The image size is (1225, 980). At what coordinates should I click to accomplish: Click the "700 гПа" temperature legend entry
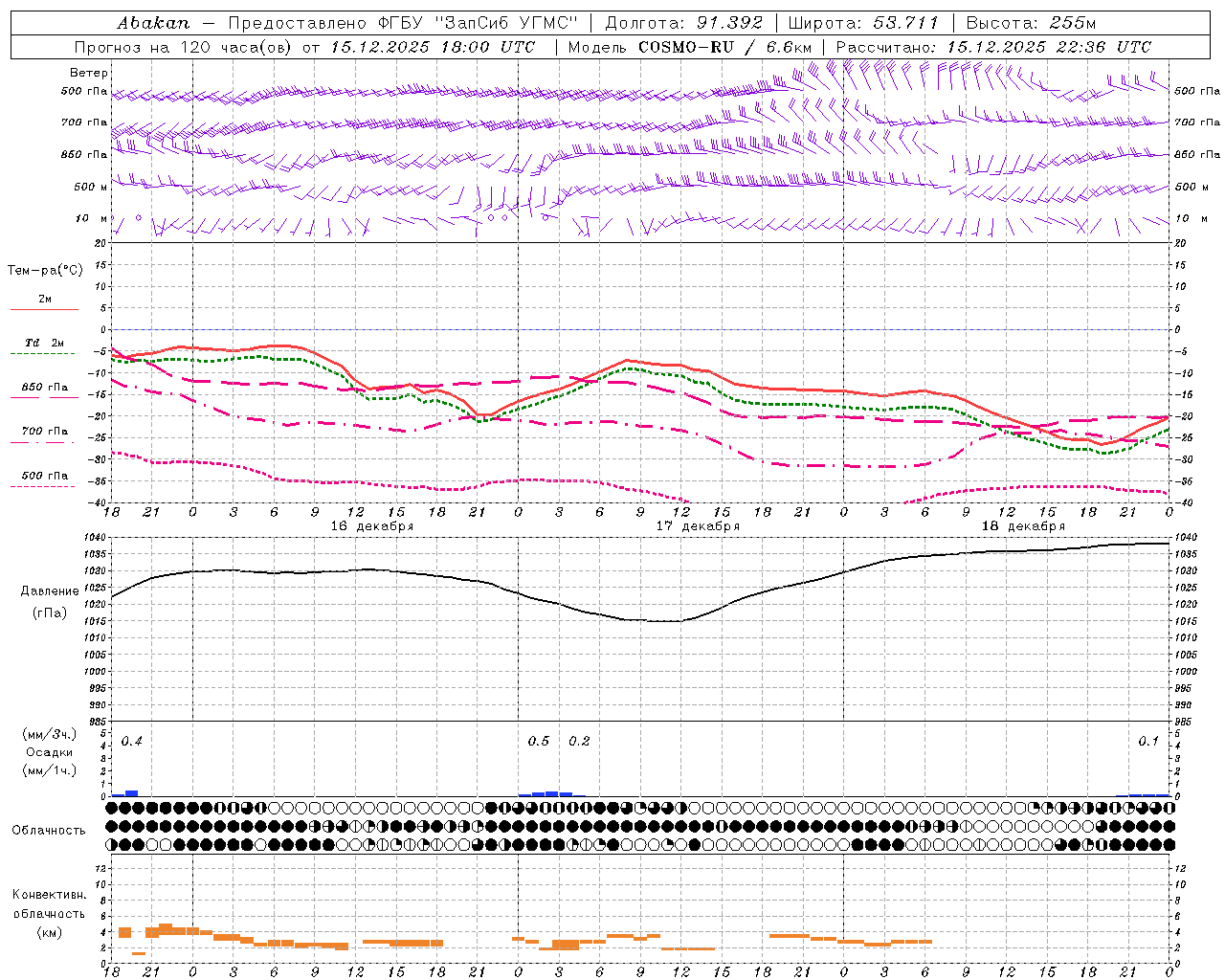pos(44,431)
